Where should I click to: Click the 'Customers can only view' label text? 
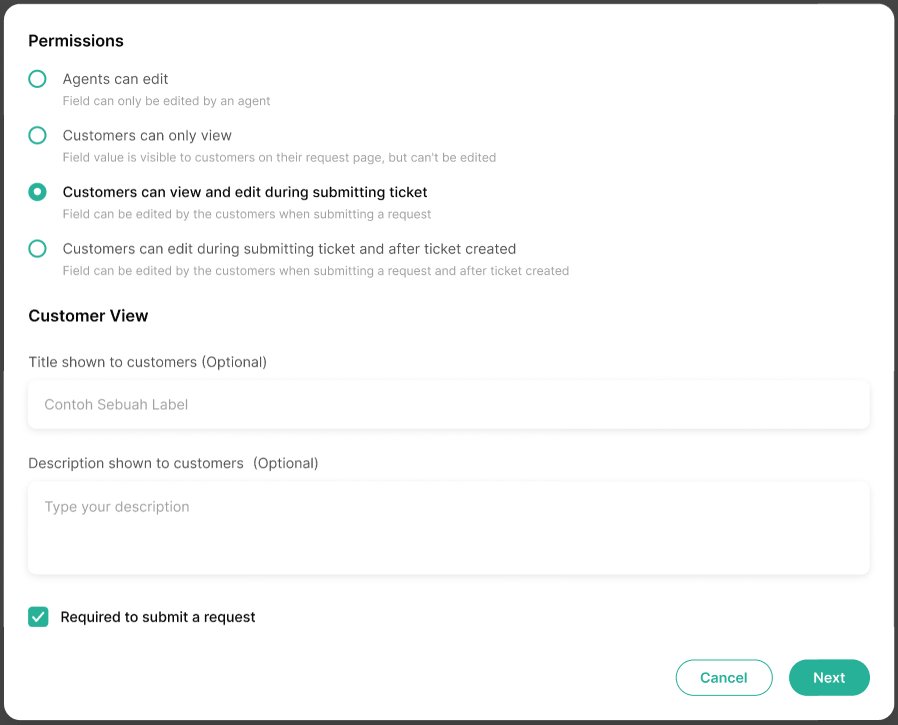point(147,135)
